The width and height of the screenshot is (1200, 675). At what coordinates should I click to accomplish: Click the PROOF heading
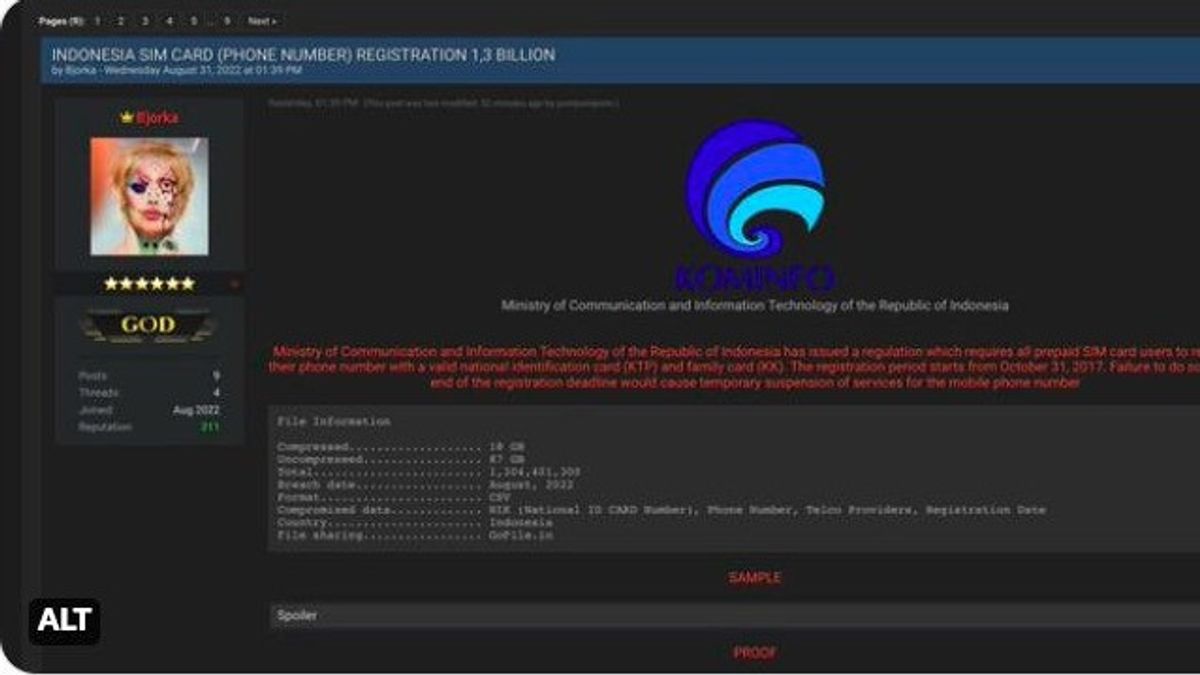pos(755,653)
